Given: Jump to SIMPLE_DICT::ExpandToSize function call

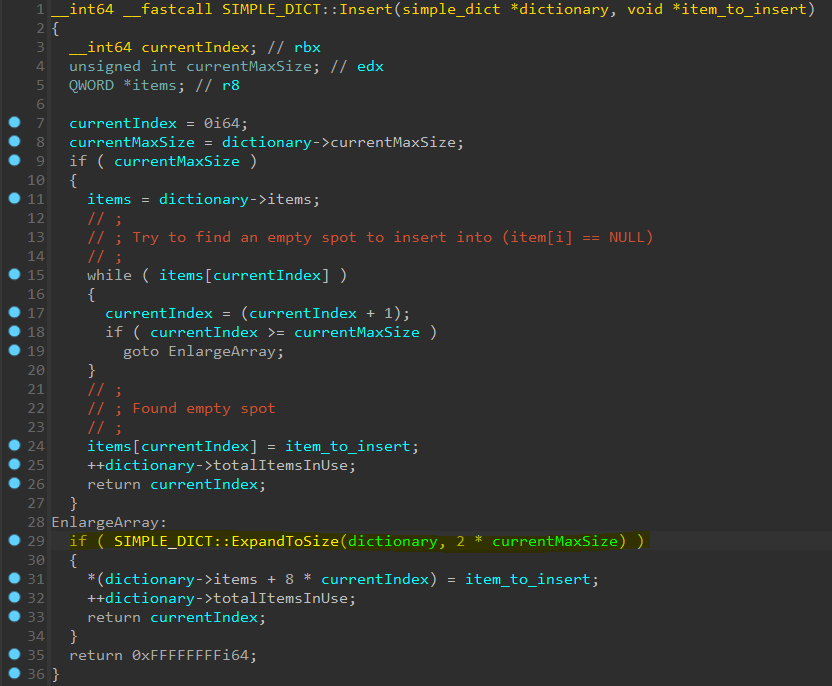Looking at the screenshot, I should 226,541.
